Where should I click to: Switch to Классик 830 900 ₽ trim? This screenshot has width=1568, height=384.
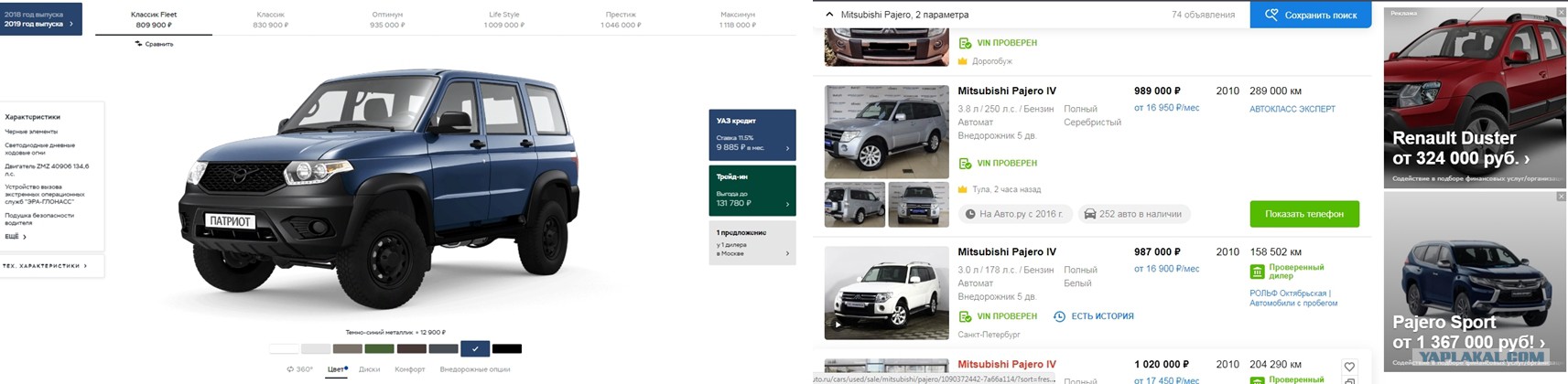point(270,19)
